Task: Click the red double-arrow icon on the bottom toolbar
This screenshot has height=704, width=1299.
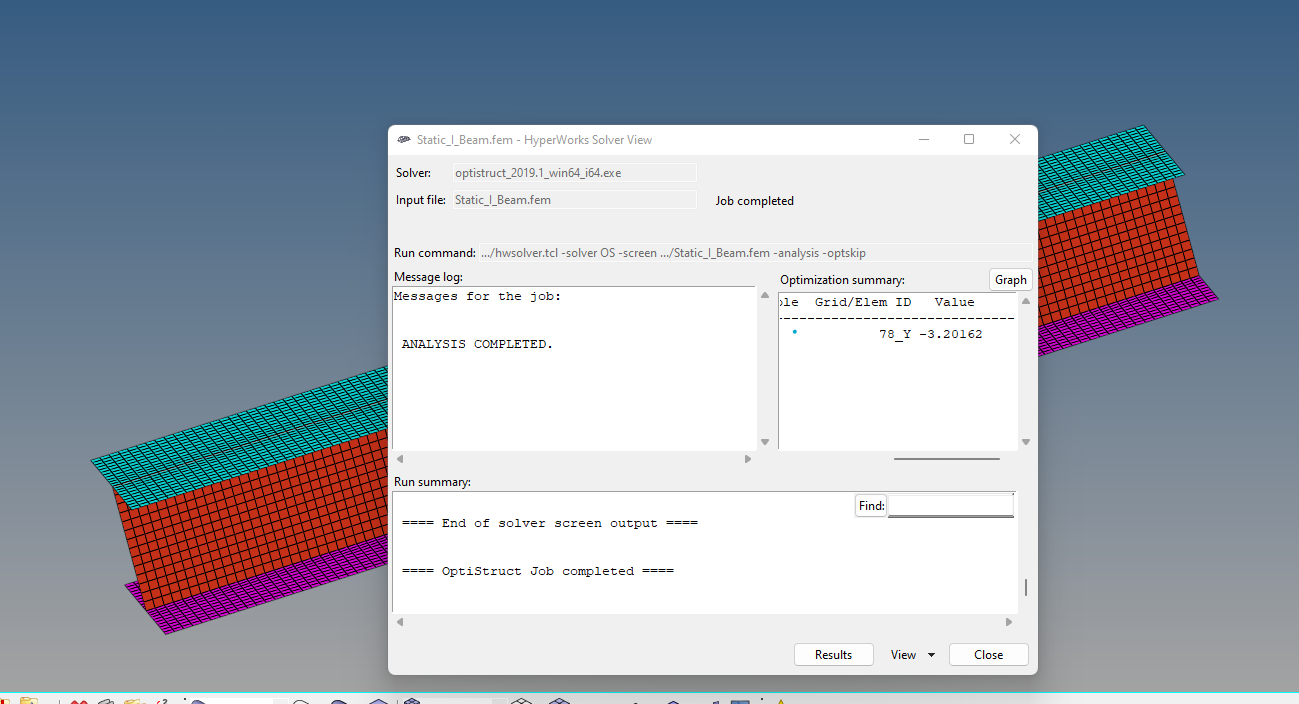Action: click(x=78, y=698)
